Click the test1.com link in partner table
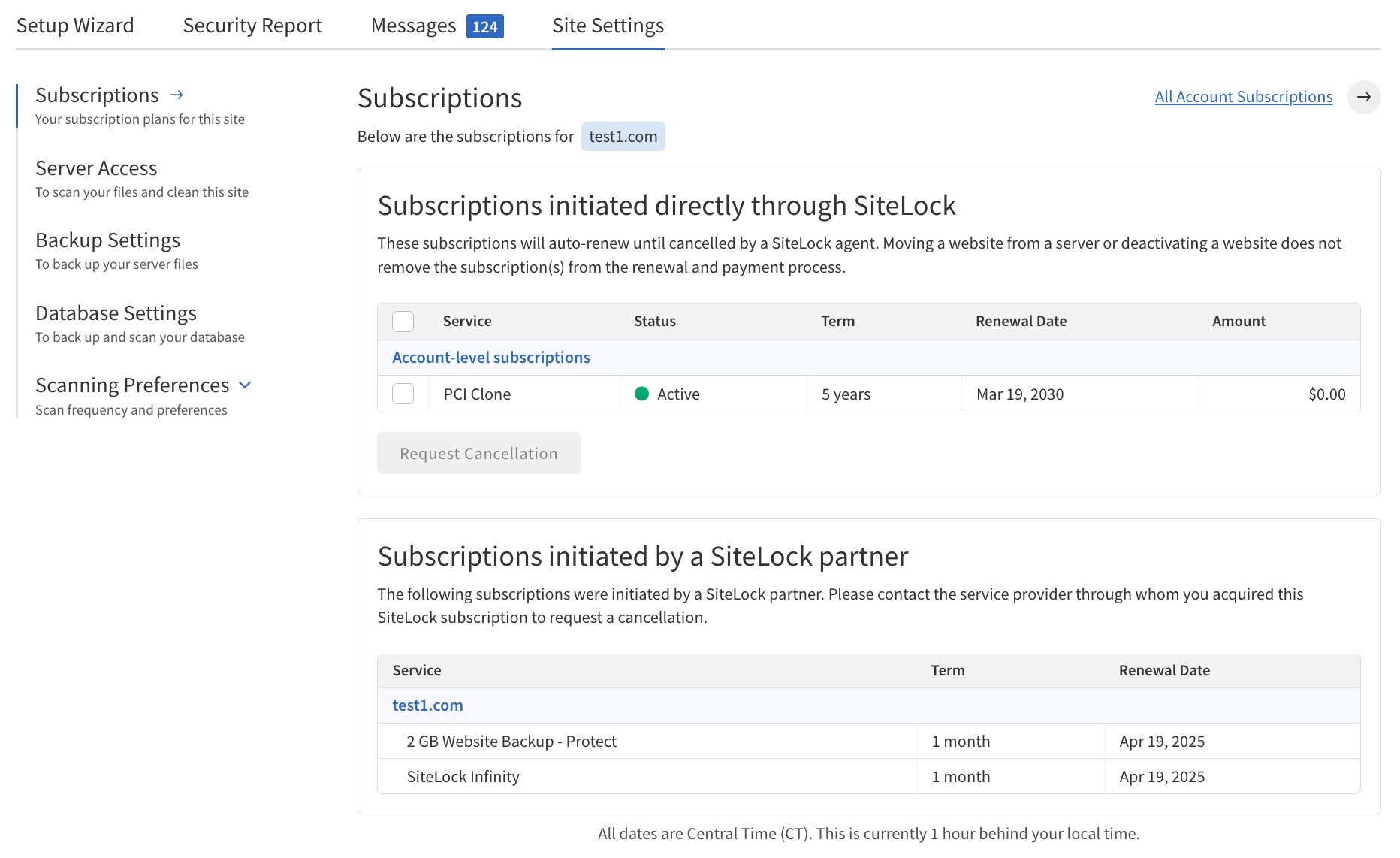Viewport: 1400px width, 858px height. (427, 705)
